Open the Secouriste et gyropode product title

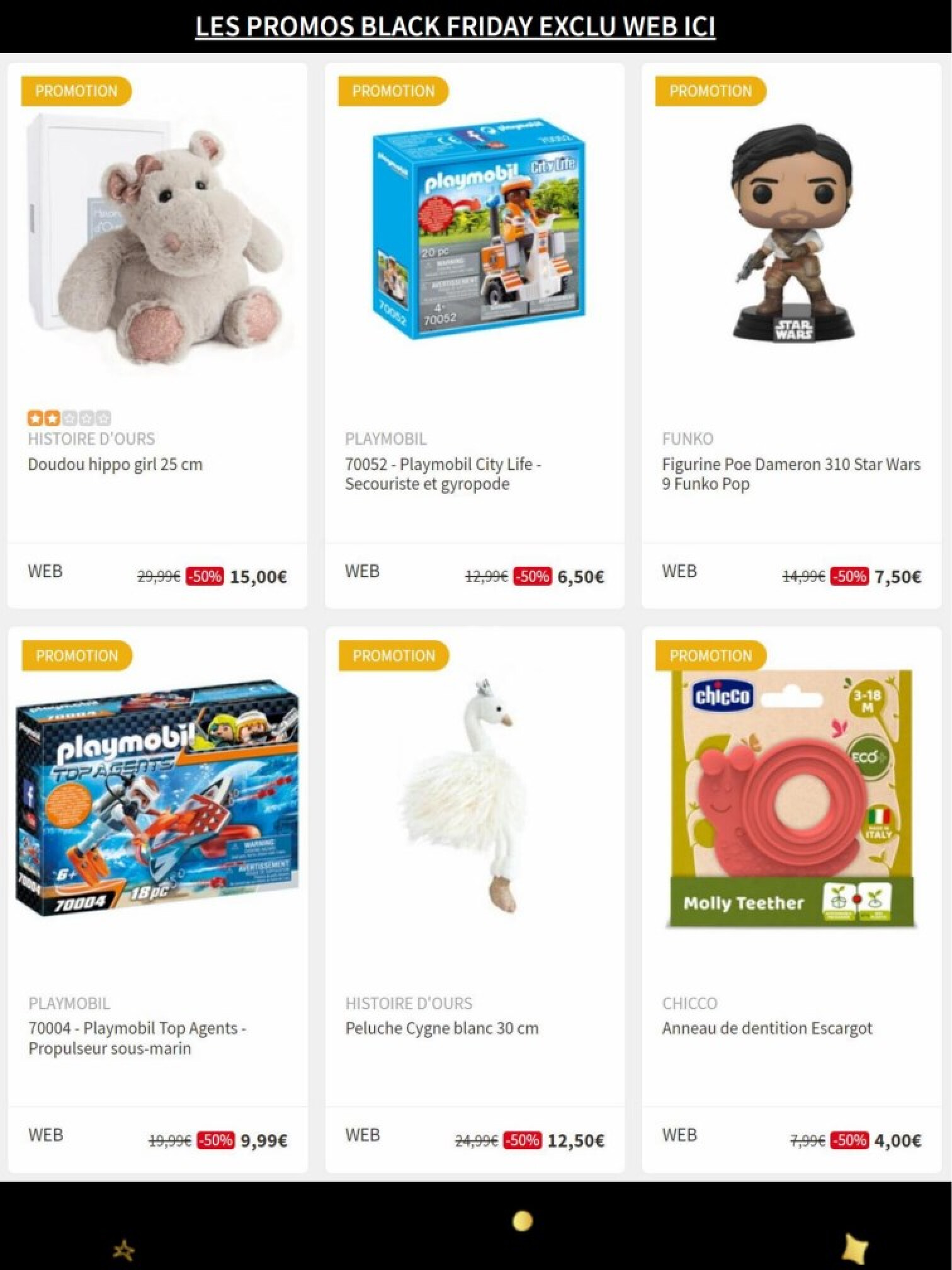pyautogui.click(x=443, y=474)
